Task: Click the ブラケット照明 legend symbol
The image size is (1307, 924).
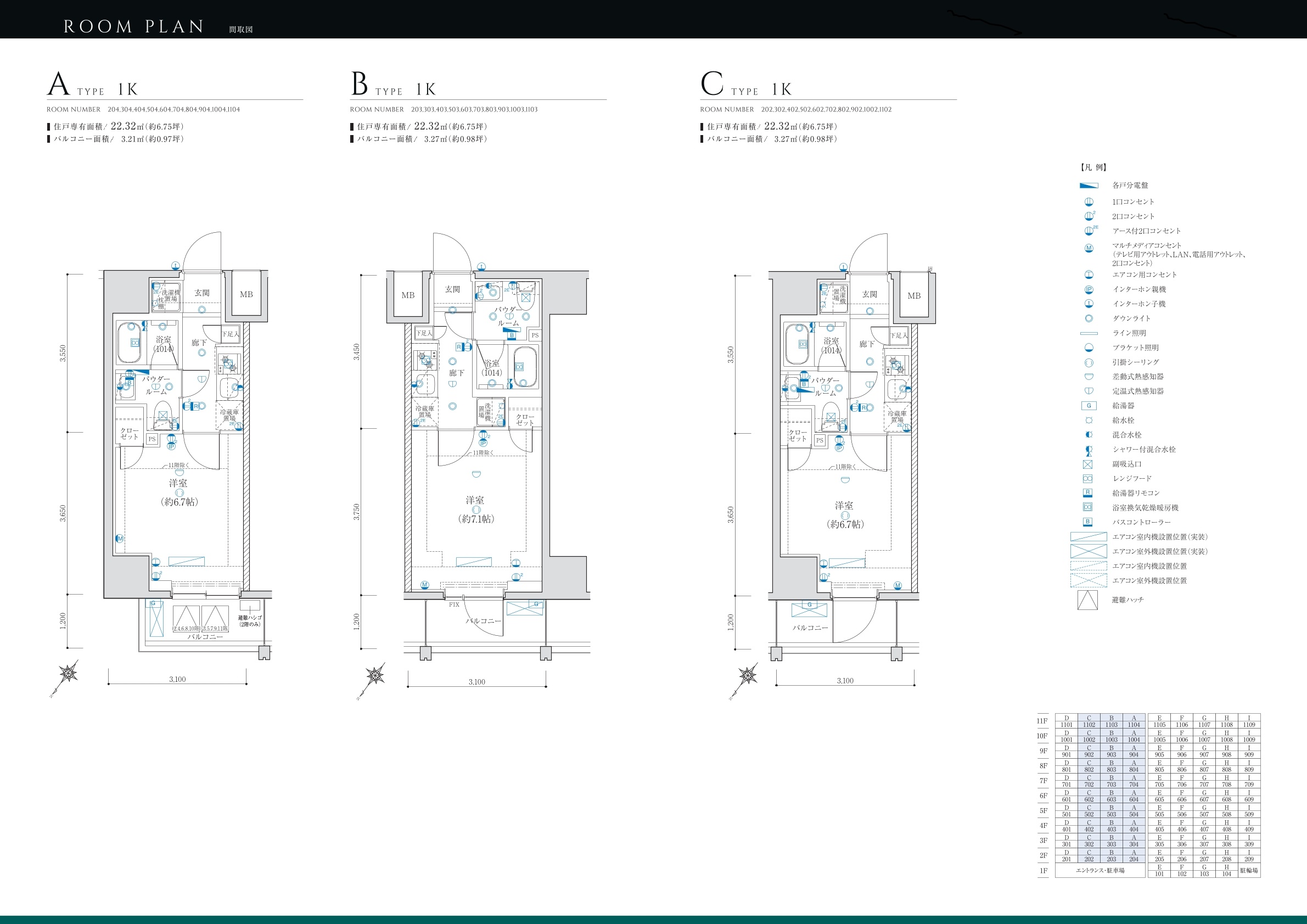Action: 1089,348
